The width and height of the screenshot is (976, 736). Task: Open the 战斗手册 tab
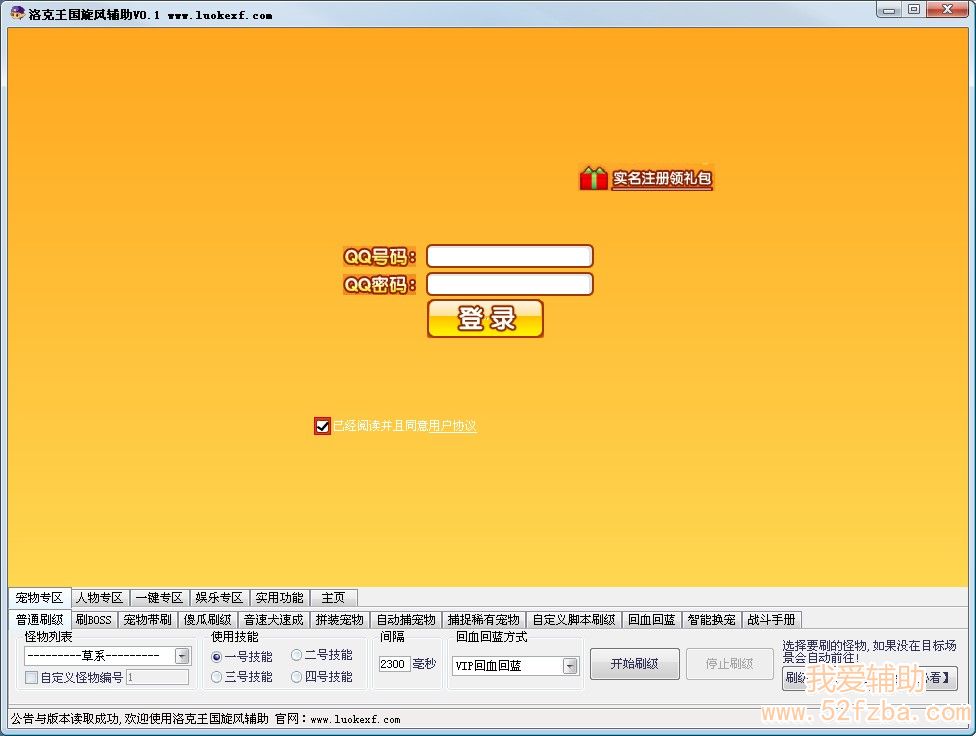point(771,620)
